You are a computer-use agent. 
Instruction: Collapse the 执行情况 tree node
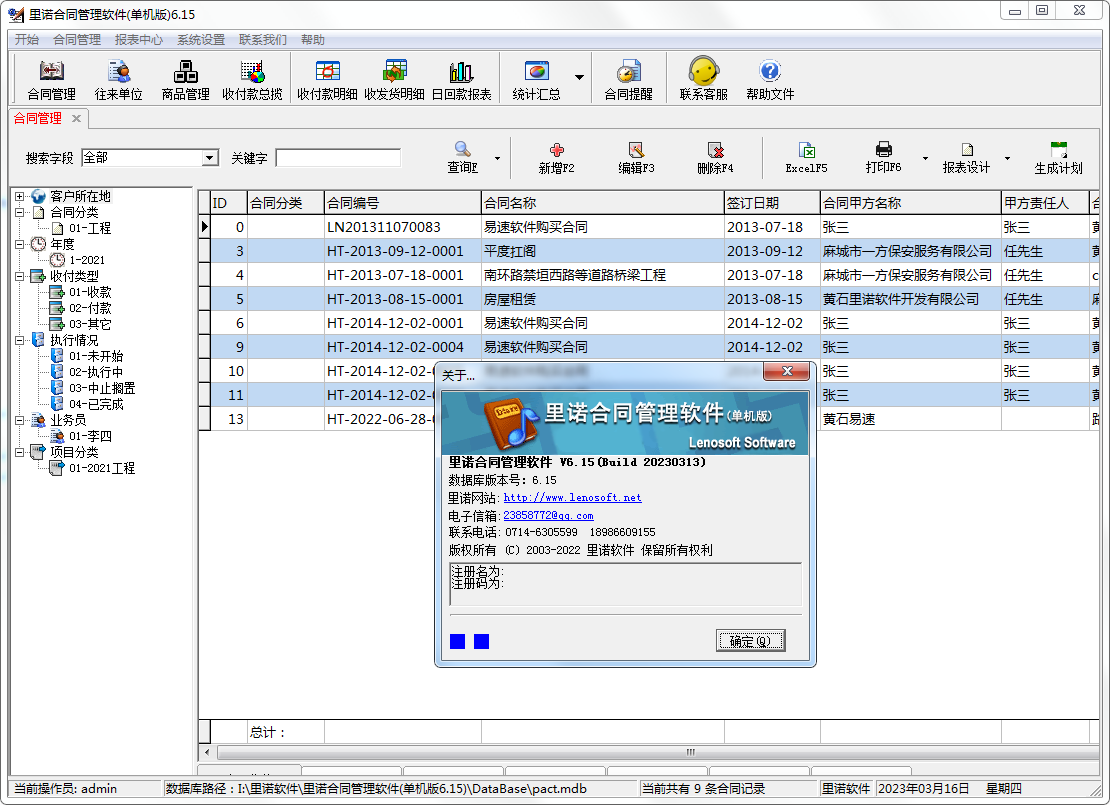(x=20, y=341)
